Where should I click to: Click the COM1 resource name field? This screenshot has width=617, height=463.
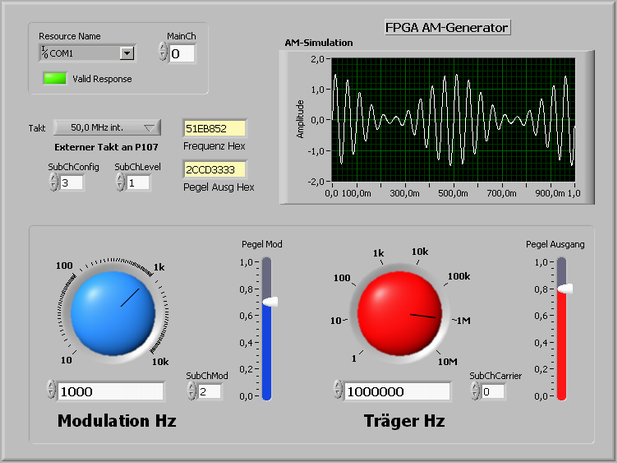[x=87, y=53]
